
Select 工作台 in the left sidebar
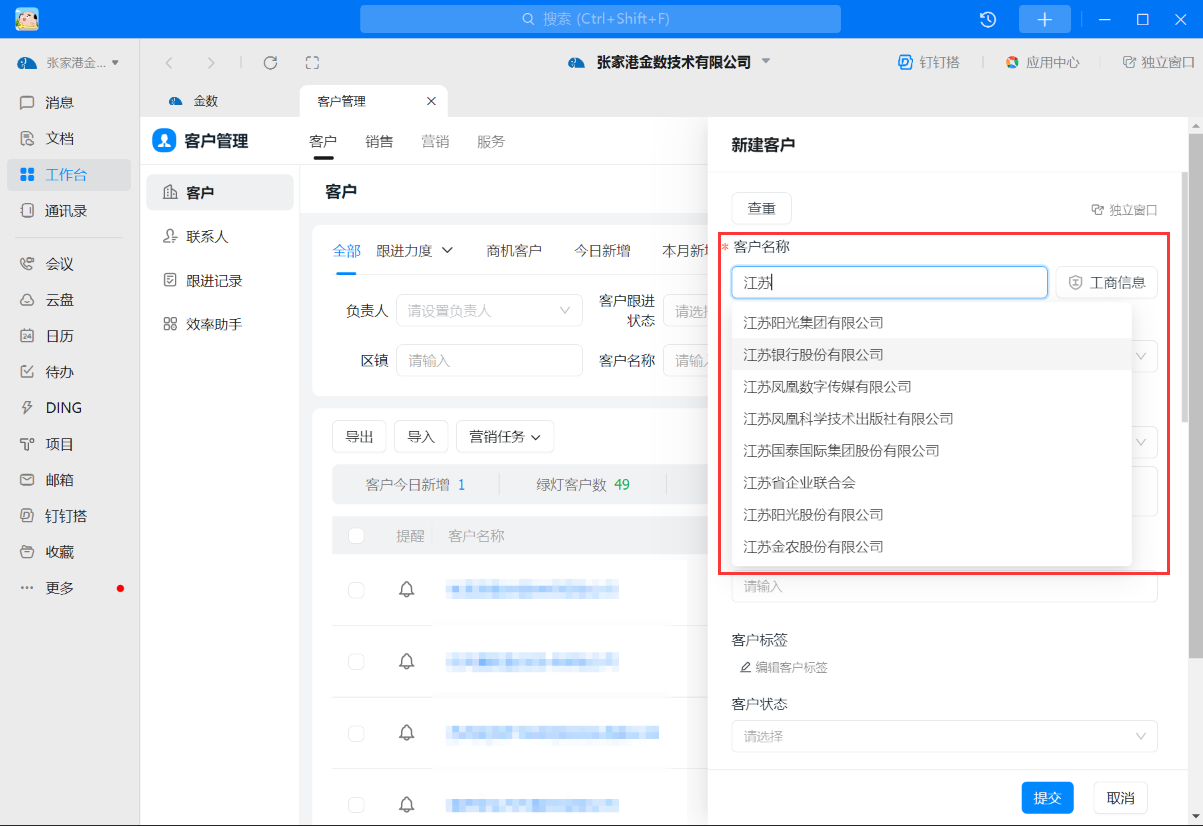point(67,175)
